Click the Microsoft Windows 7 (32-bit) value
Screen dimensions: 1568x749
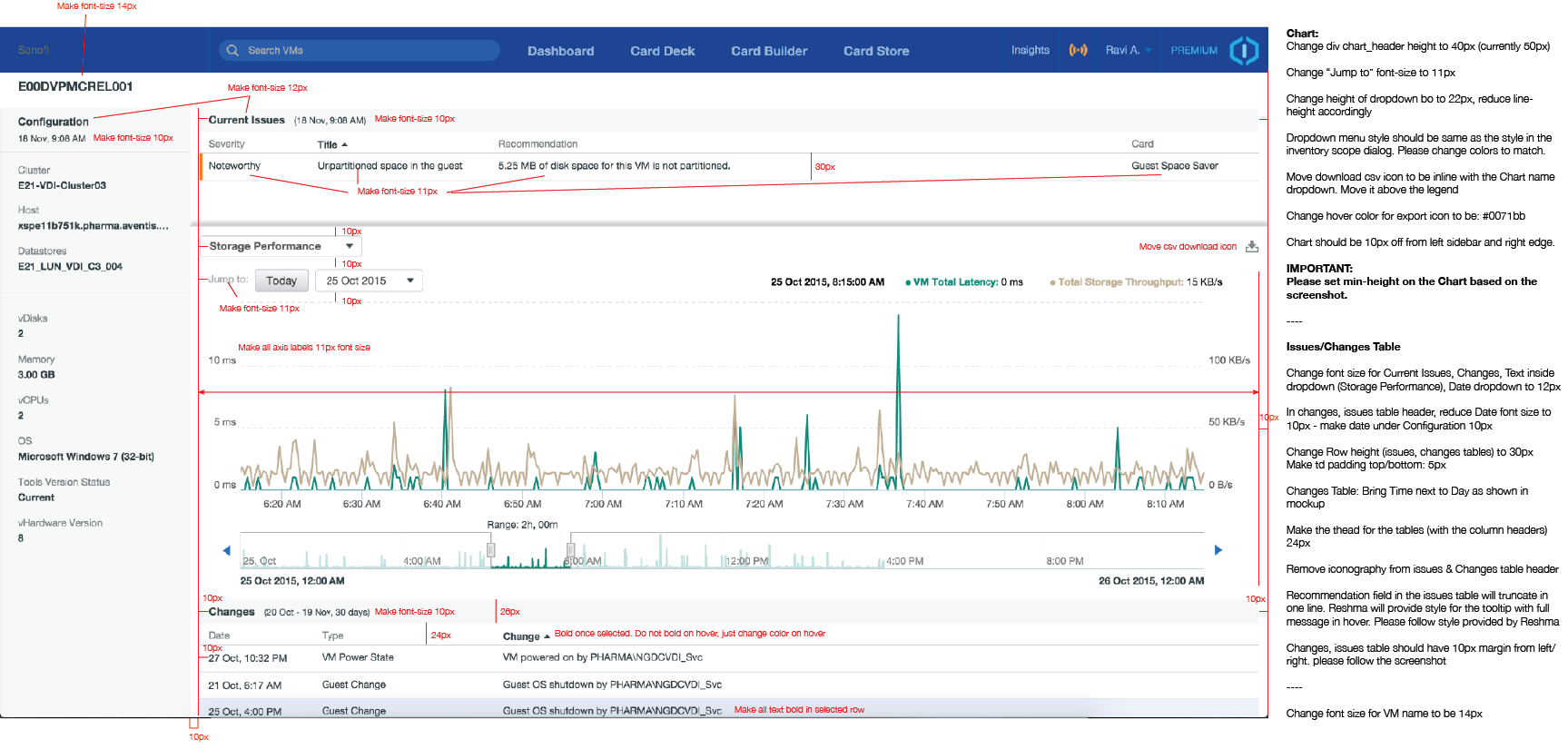[86, 457]
